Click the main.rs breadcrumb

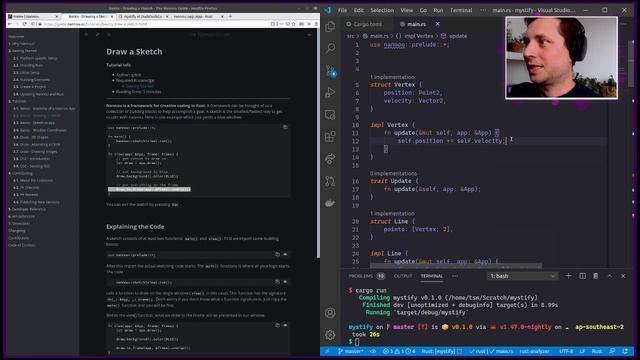[376, 36]
